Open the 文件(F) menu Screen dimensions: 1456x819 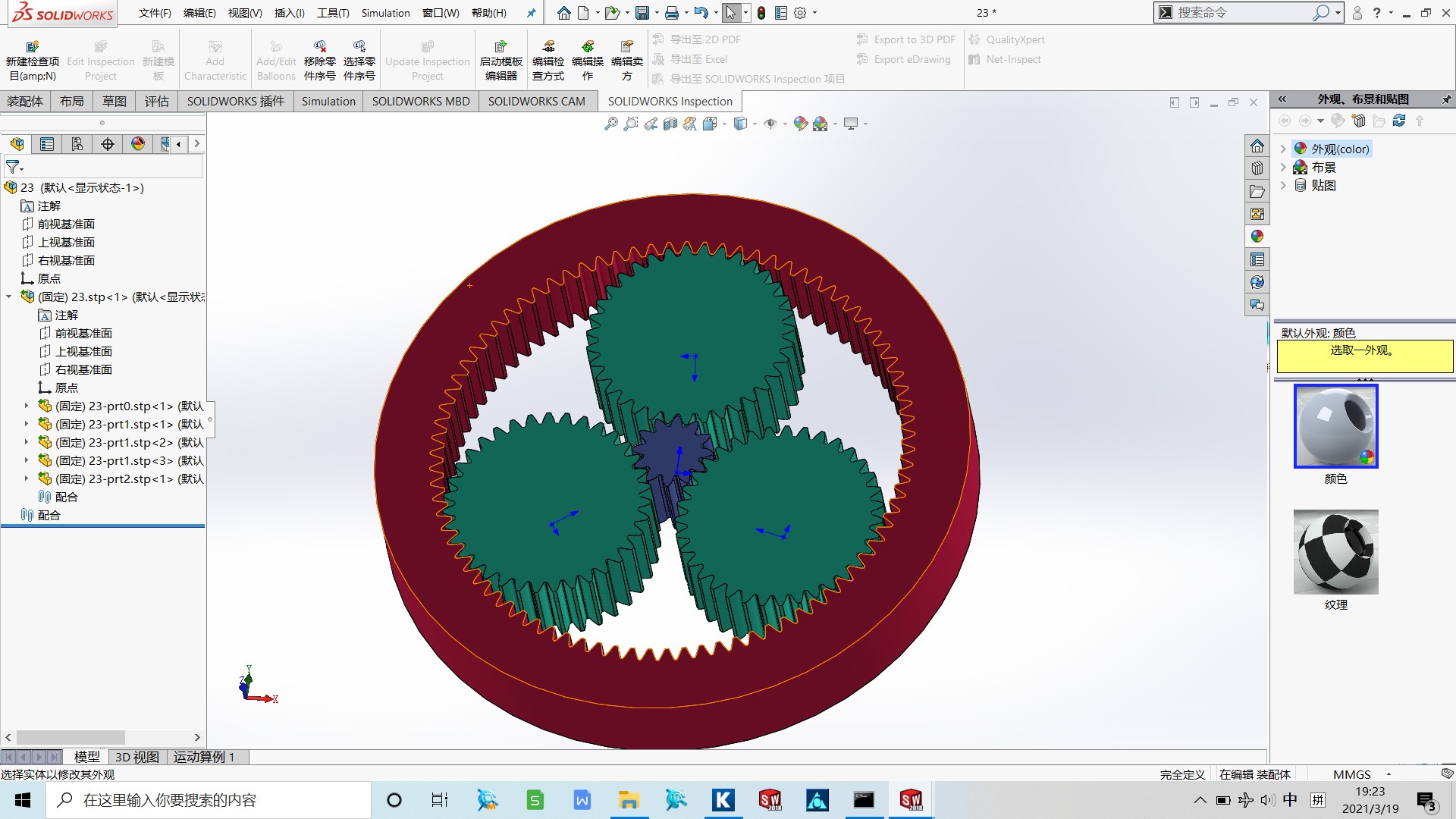[155, 13]
